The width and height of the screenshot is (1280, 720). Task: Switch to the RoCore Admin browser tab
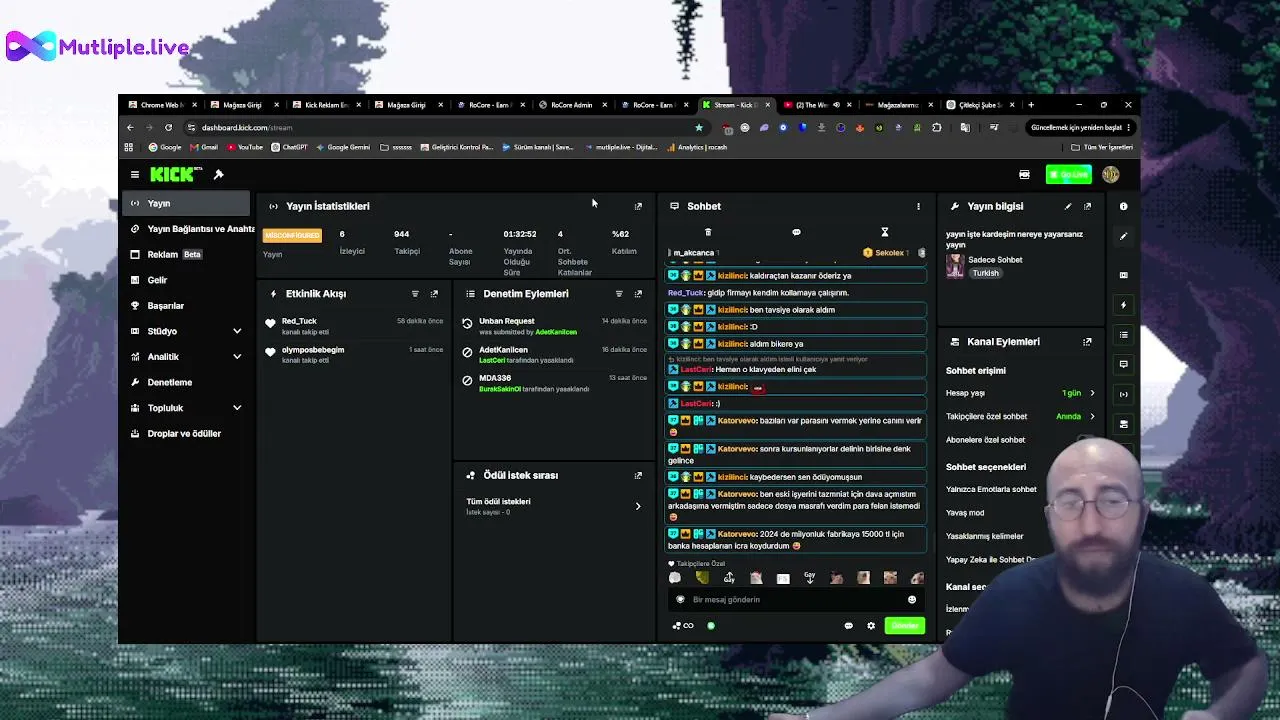(x=571, y=105)
